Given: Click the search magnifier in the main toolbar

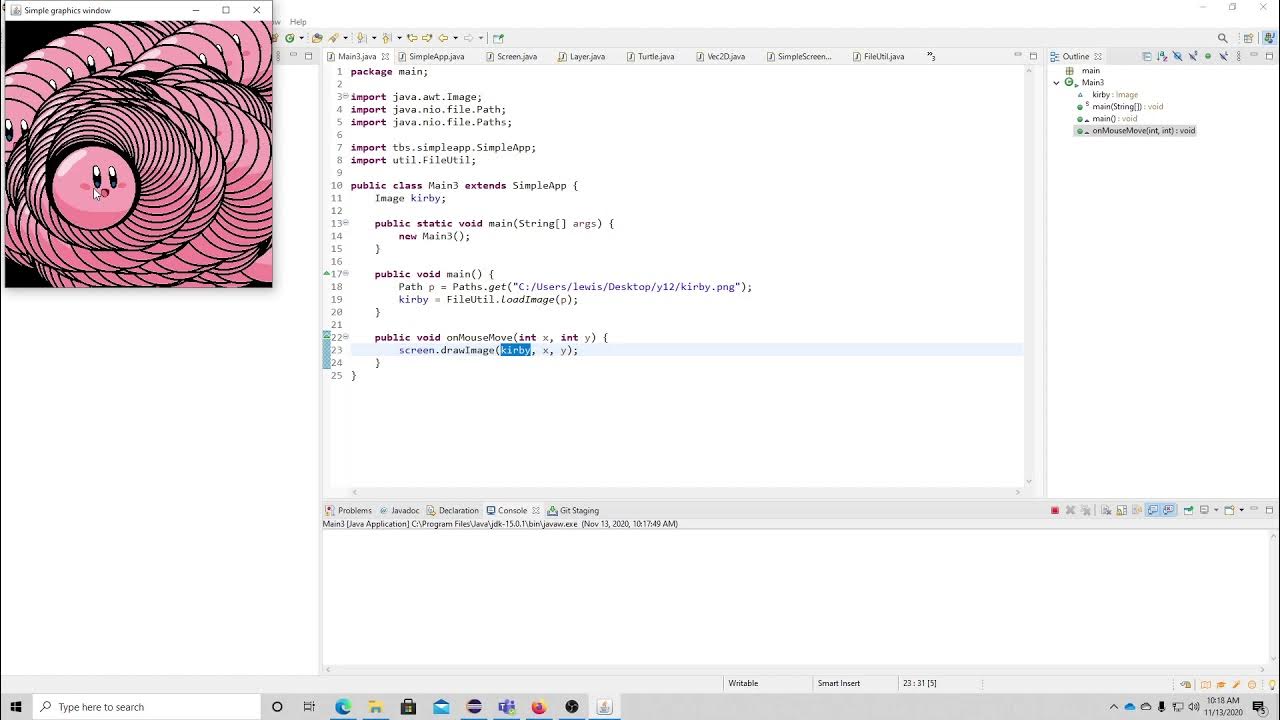Looking at the screenshot, I should 1223,38.
